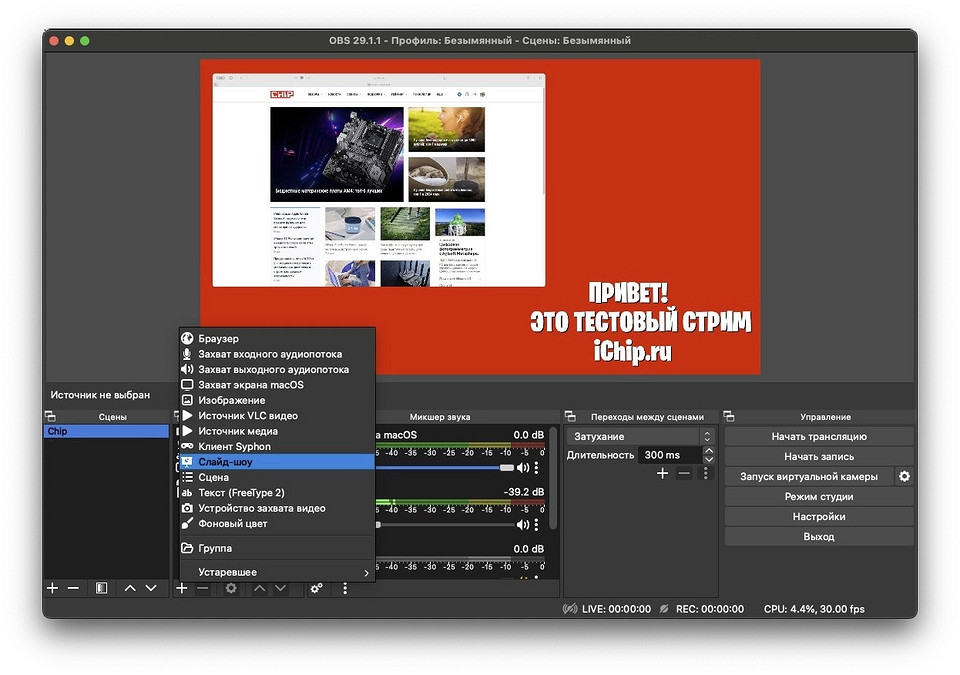Mute the macOS audio capture channel

click(522, 467)
